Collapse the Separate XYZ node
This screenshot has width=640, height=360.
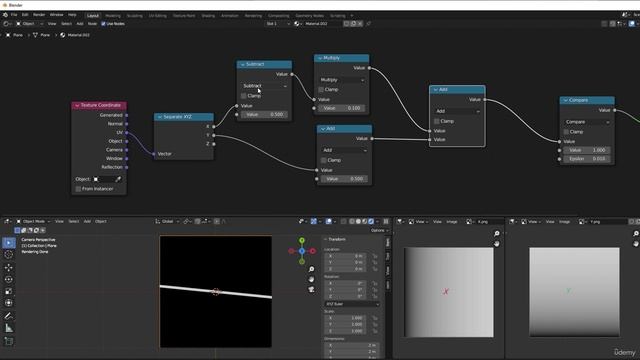coord(160,117)
